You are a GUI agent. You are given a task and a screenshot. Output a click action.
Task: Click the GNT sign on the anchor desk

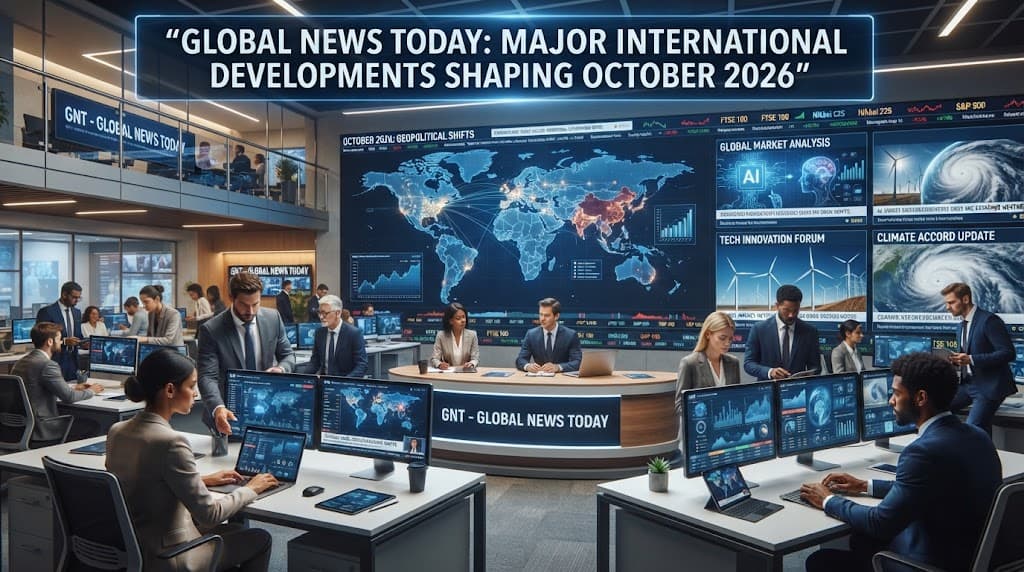pos(525,420)
